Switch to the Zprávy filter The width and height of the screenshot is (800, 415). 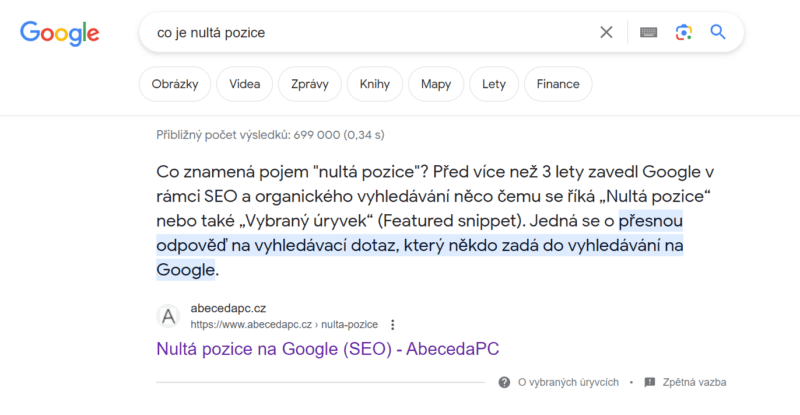[x=310, y=84]
